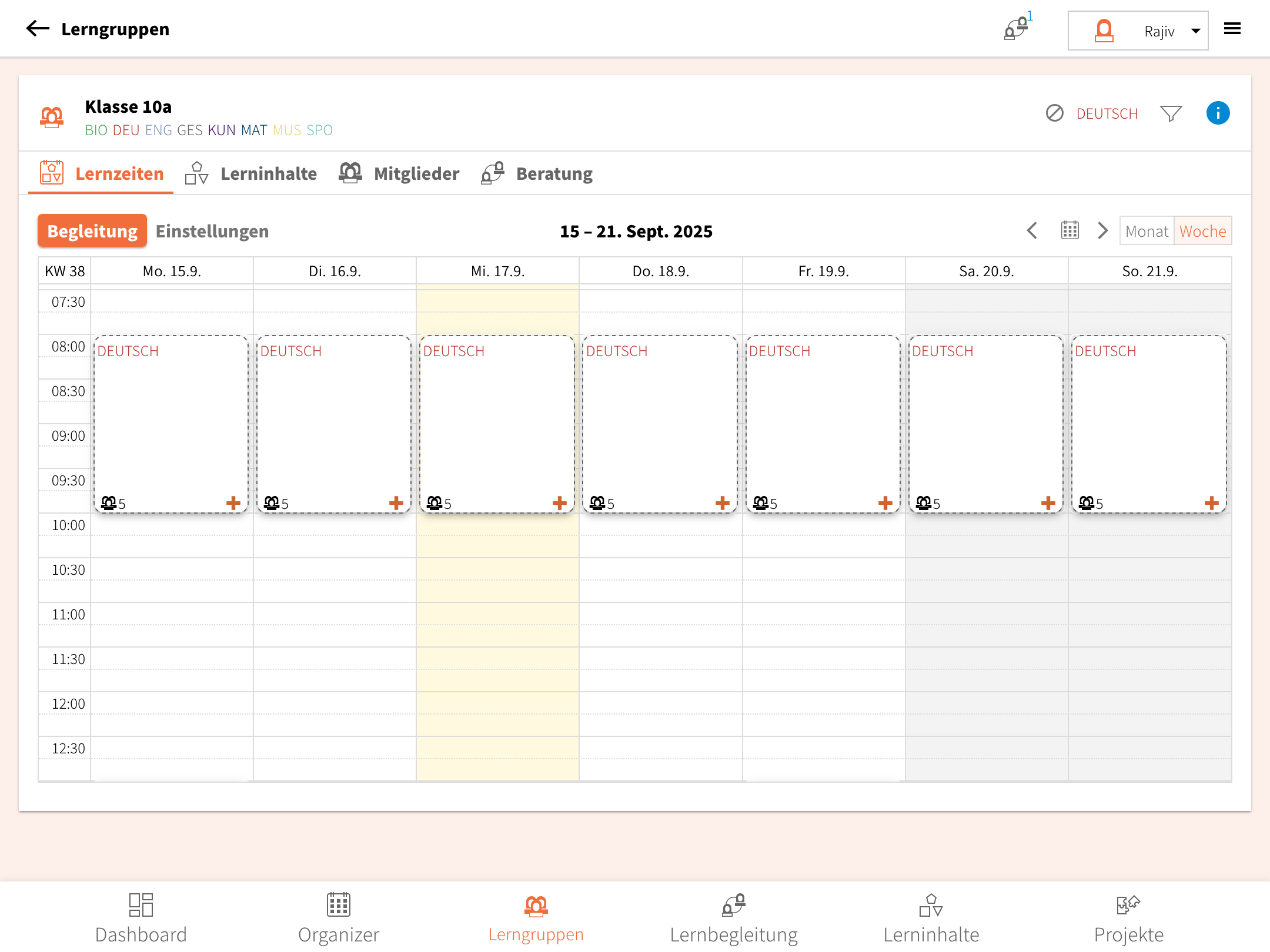Viewport: 1270px width, 952px height.
Task: Click the blue info icon
Action: [x=1218, y=113]
